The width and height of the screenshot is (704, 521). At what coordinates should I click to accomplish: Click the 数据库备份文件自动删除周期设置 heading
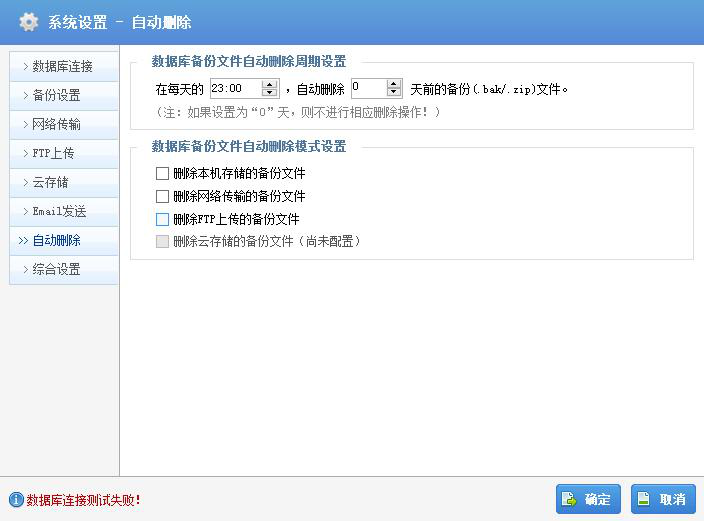(x=249, y=62)
